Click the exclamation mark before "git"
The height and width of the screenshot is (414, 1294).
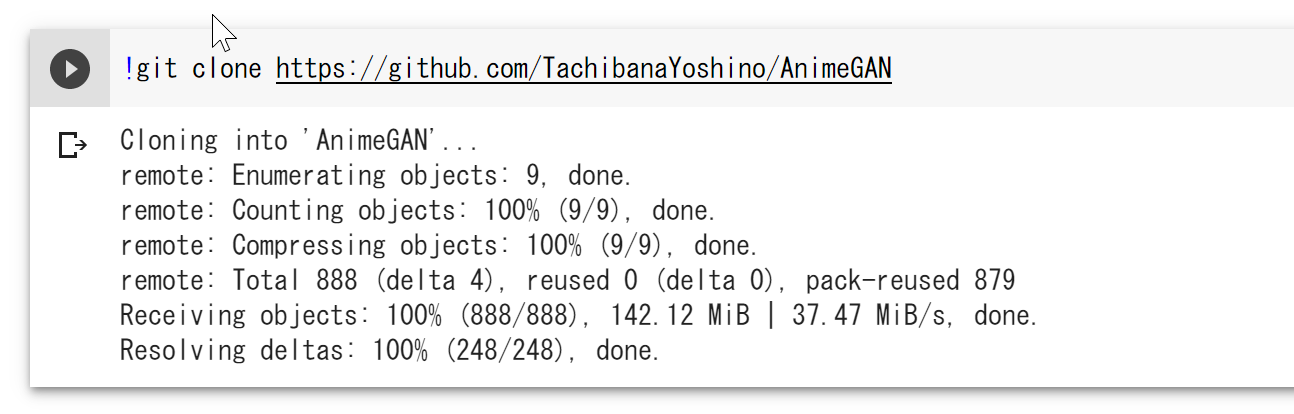coord(128,69)
